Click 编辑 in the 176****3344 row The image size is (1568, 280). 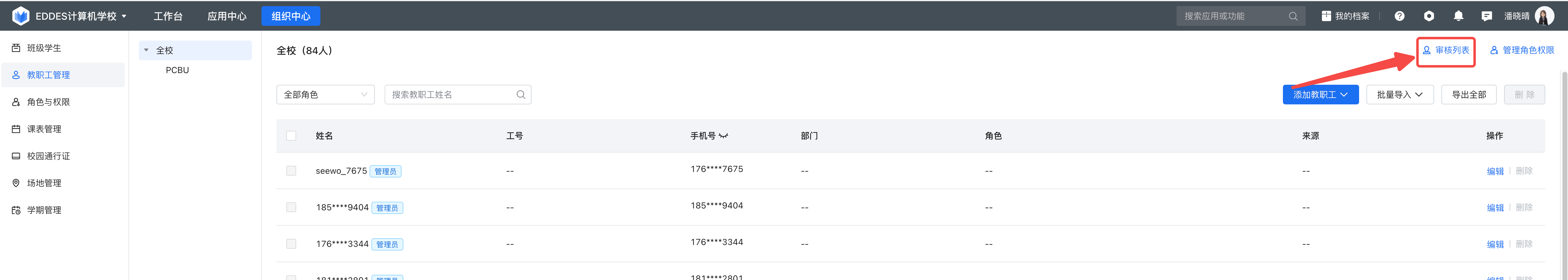(1495, 244)
